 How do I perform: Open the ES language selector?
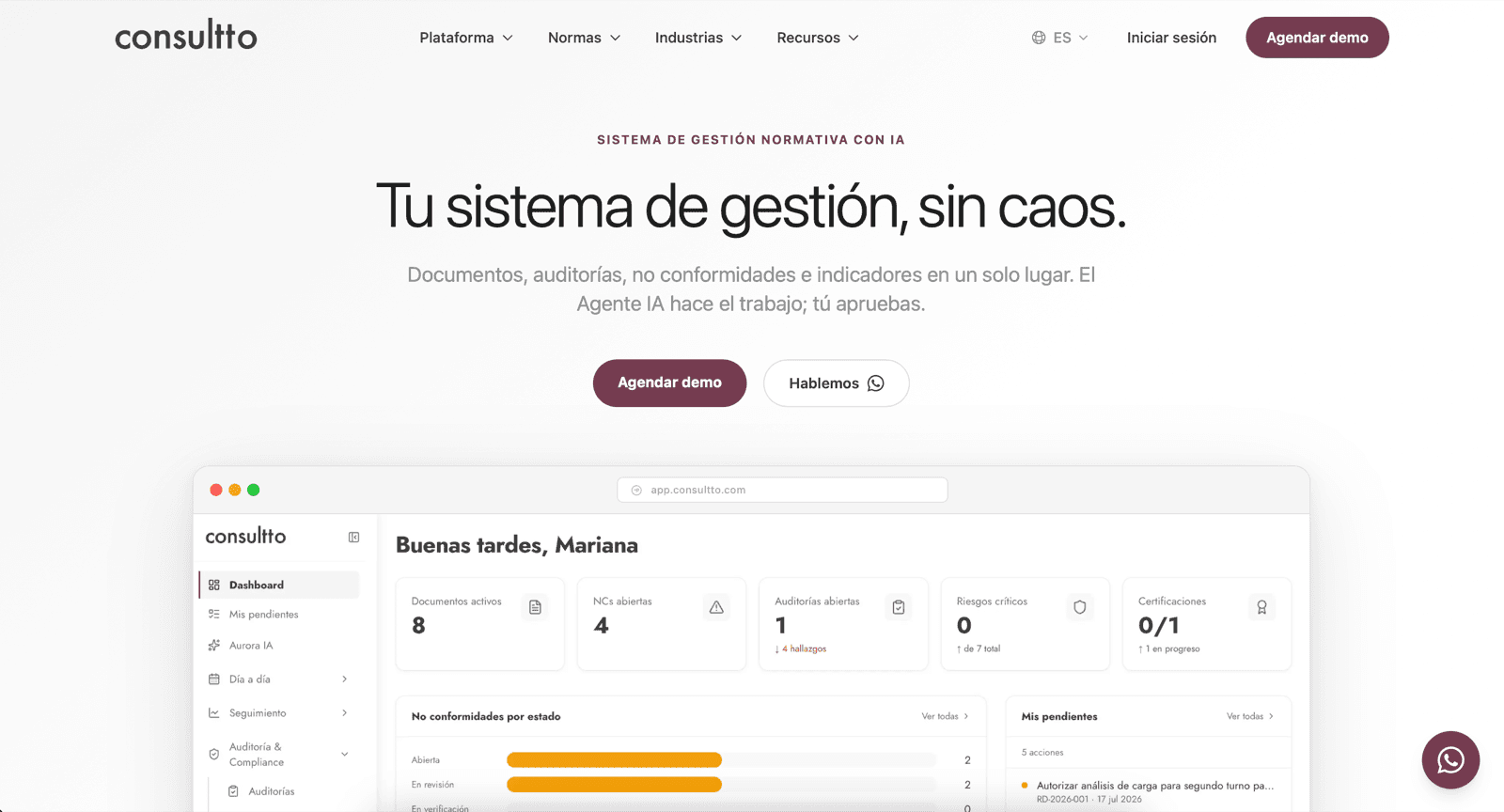[x=1060, y=38]
